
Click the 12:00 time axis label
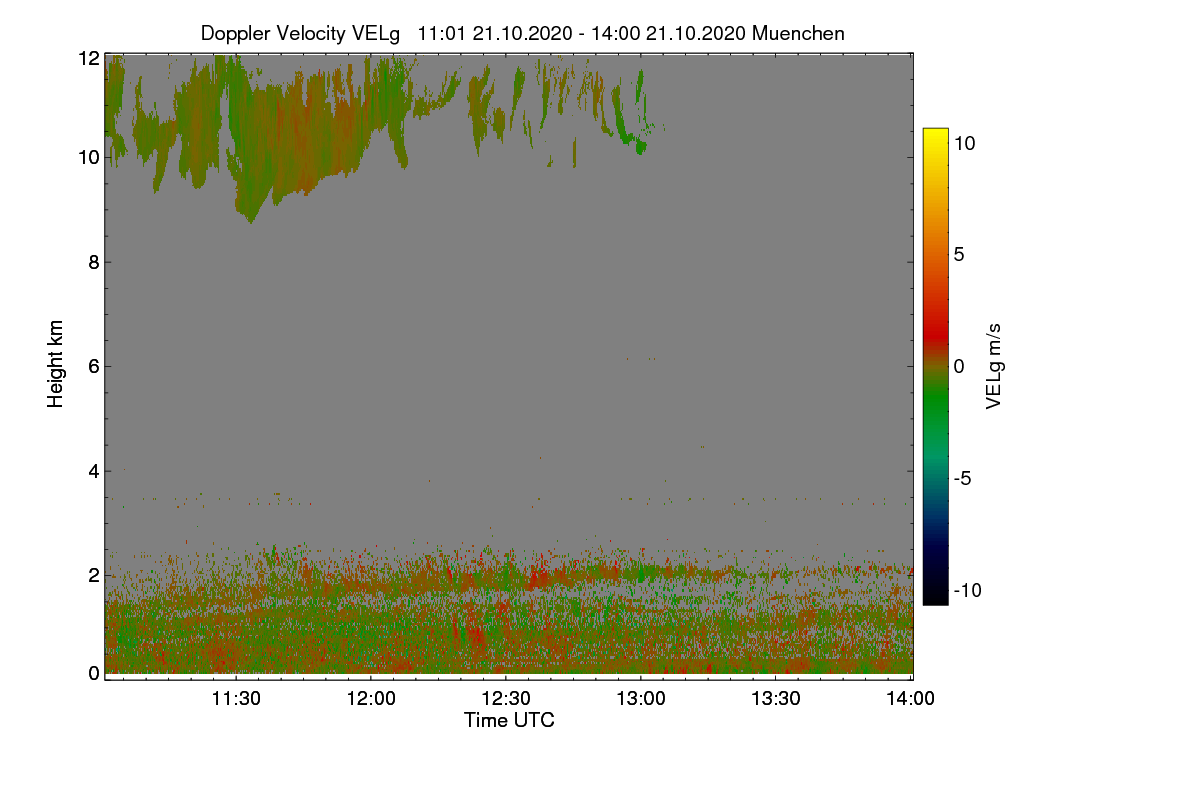coord(371,699)
